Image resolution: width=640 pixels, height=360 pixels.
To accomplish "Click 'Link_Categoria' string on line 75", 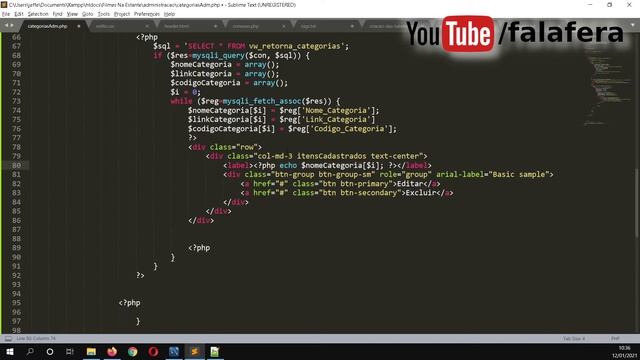I will 338,120.
